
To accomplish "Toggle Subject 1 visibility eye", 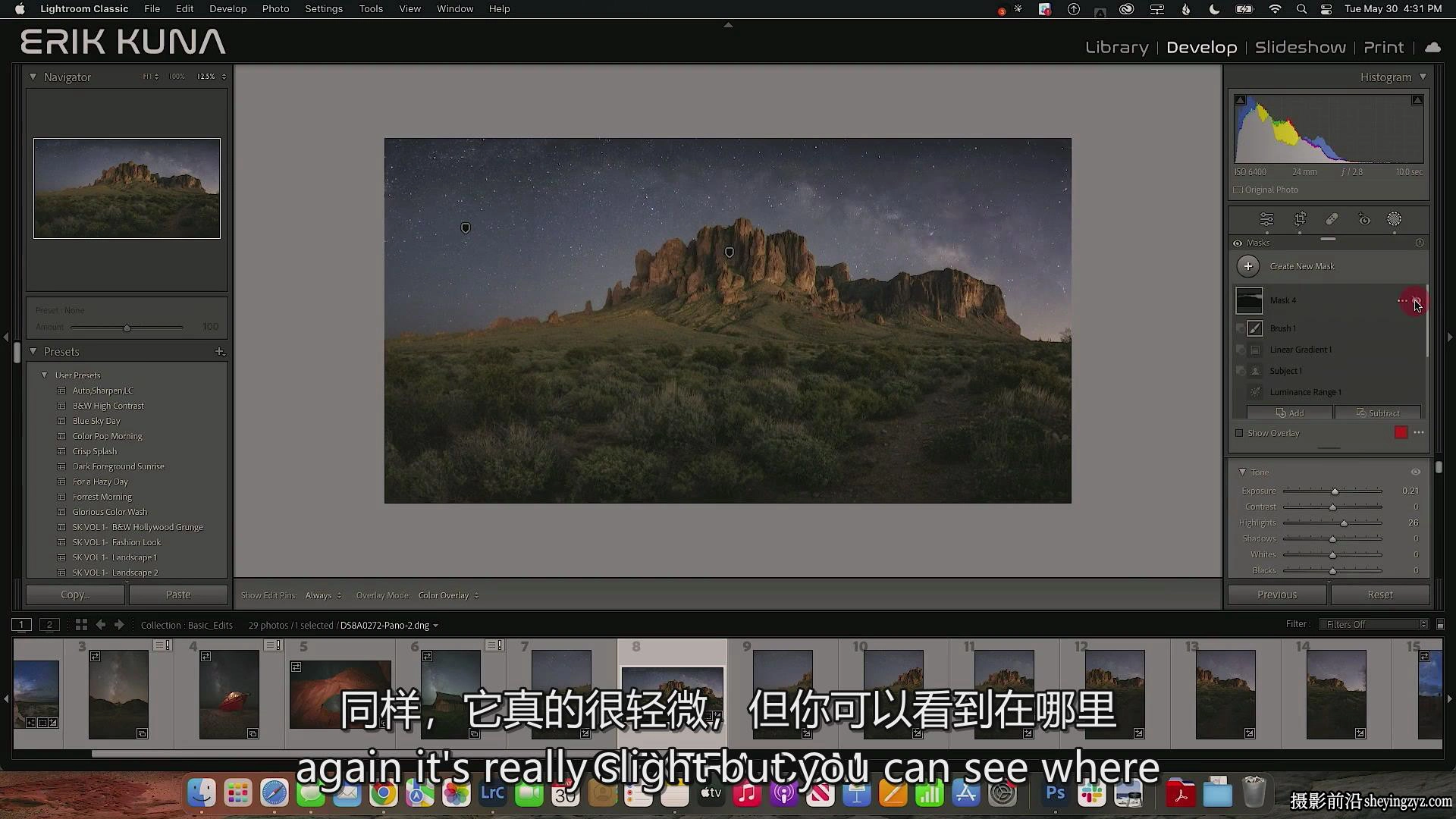I will (1241, 371).
